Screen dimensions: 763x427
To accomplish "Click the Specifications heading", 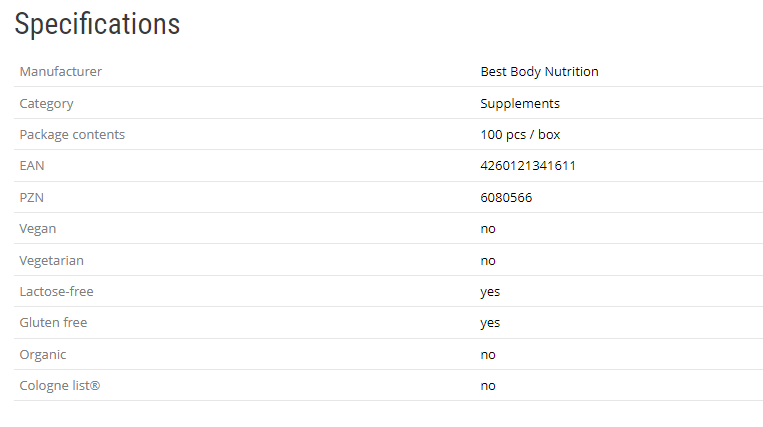I will (x=97, y=25).
